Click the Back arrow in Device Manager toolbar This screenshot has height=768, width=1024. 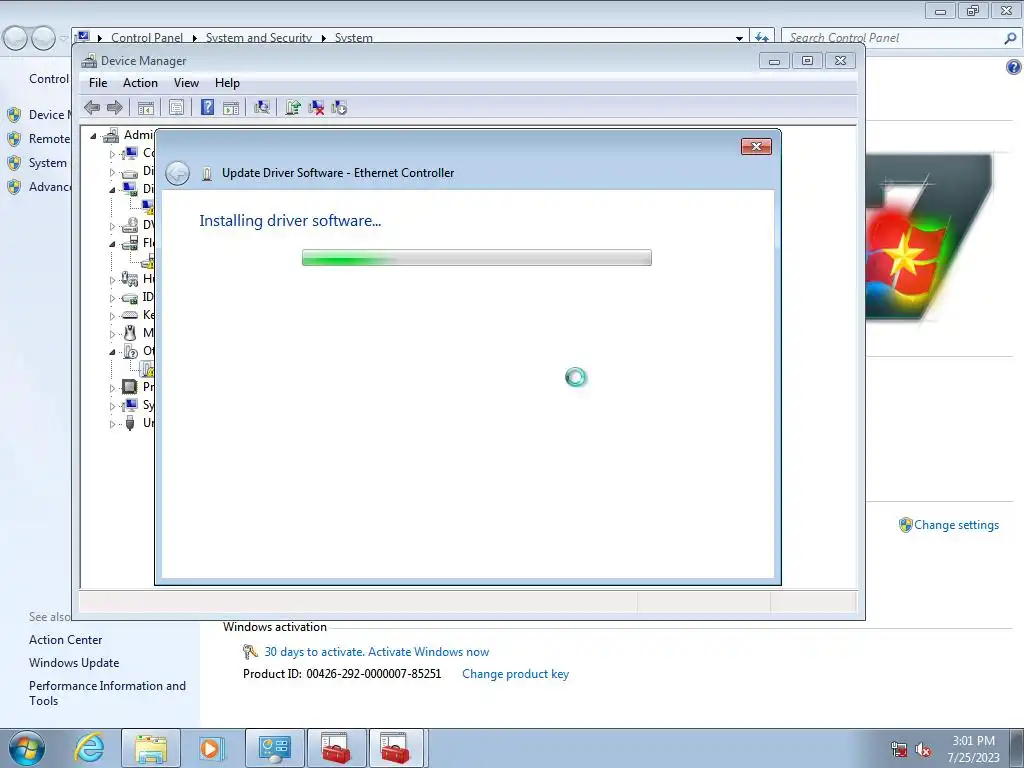(92, 108)
